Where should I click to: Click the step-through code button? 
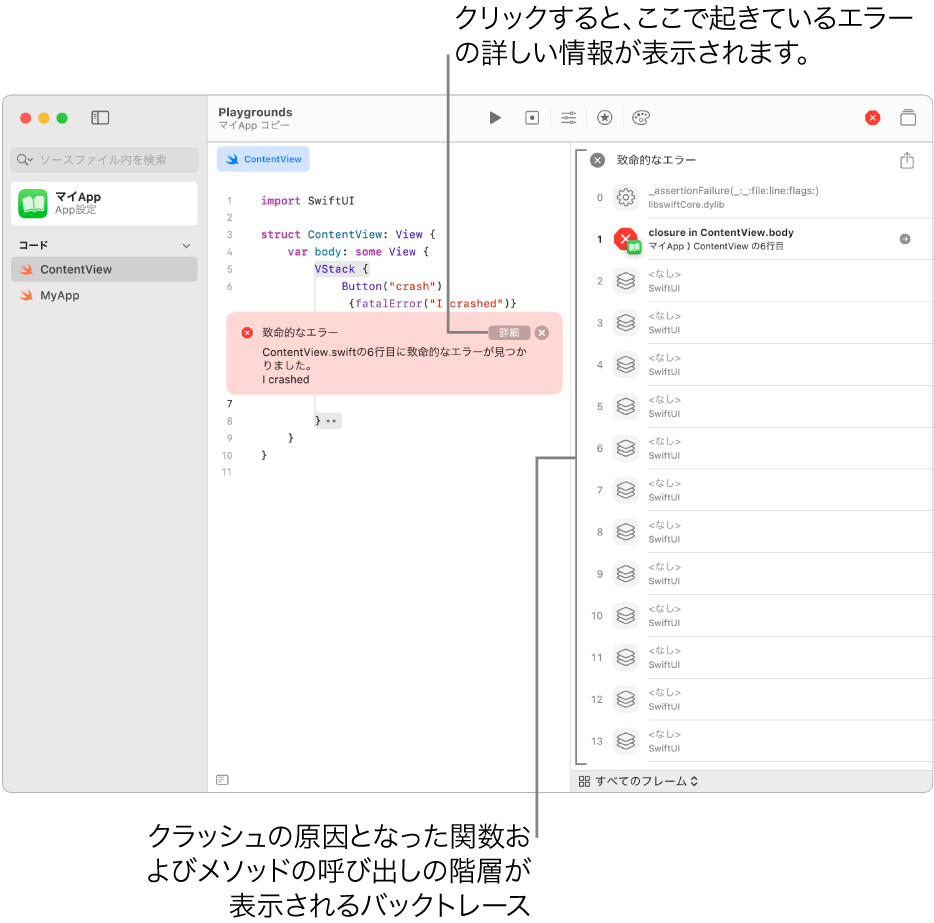(x=532, y=118)
